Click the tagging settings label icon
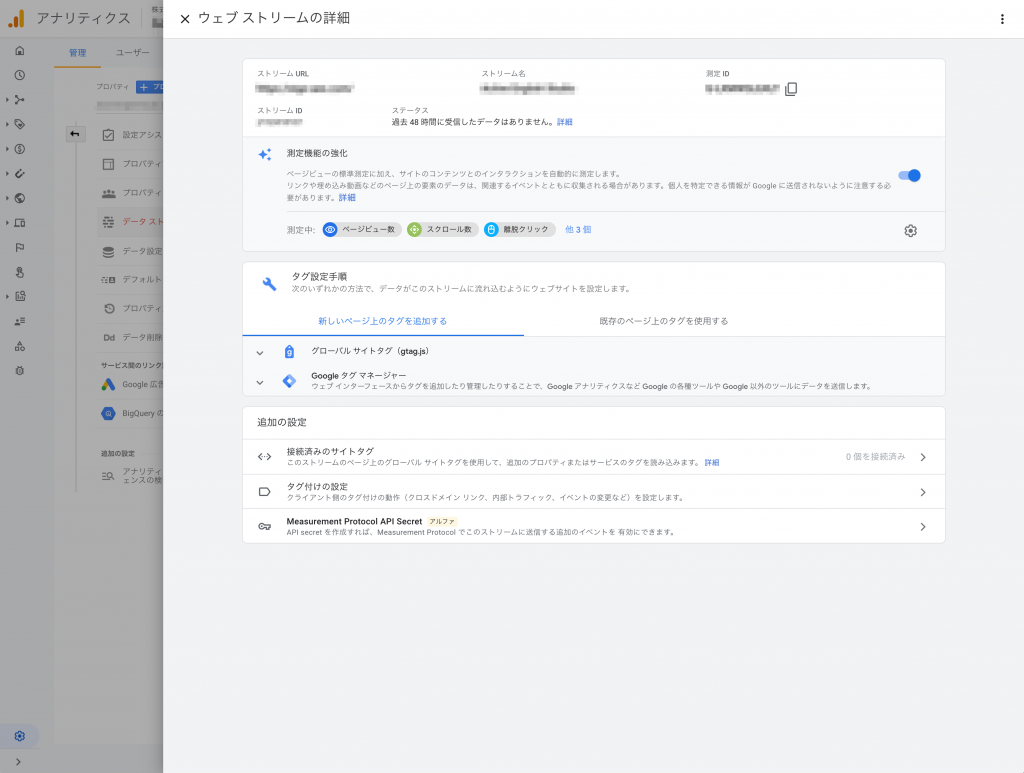 point(264,492)
